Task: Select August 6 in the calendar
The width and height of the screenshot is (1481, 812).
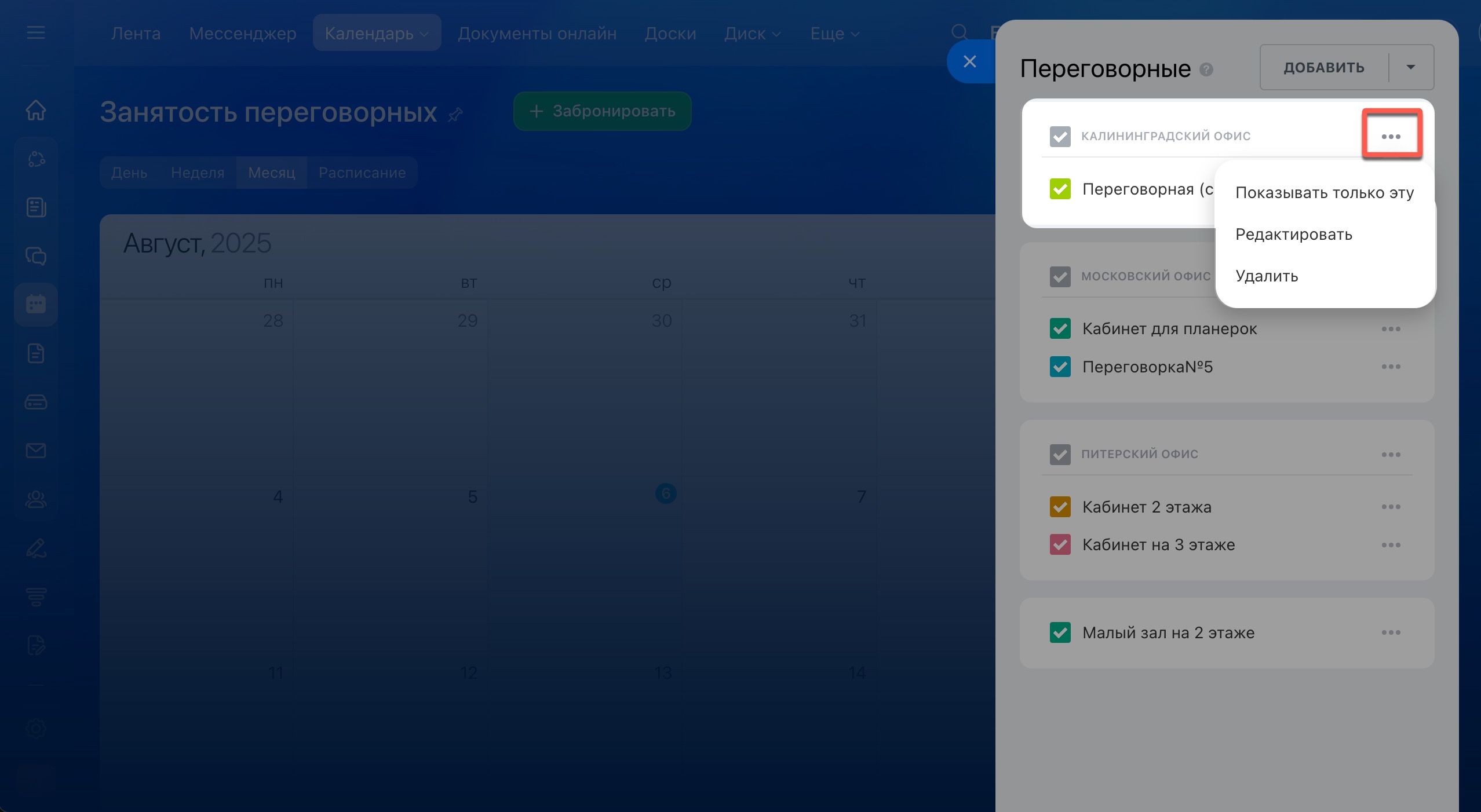Action: (x=666, y=493)
